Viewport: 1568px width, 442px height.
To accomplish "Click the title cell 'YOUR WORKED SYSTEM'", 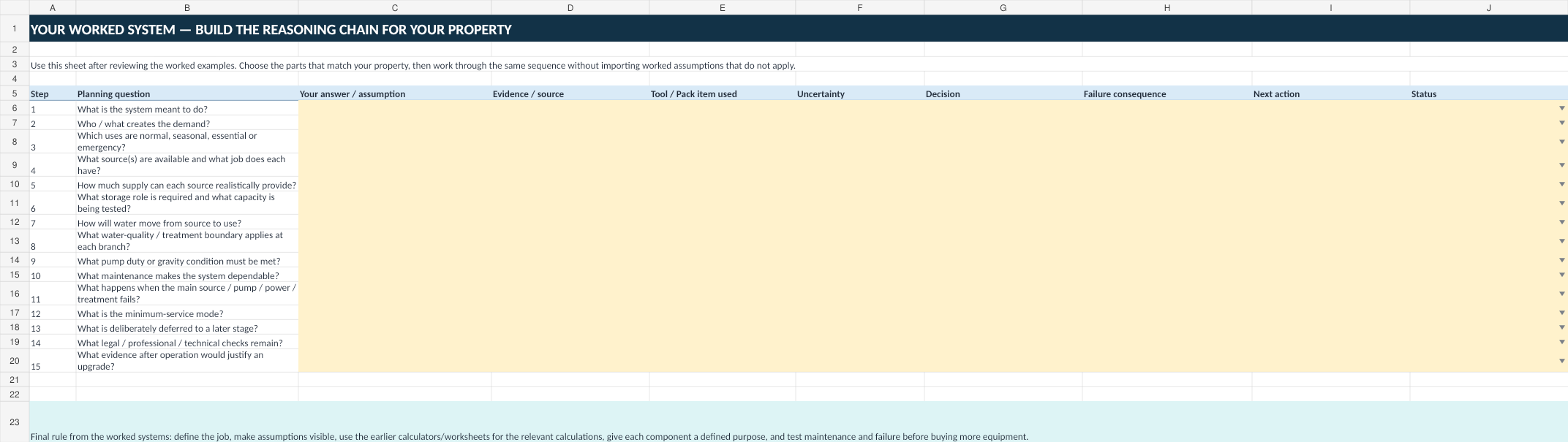I will 799,29.
